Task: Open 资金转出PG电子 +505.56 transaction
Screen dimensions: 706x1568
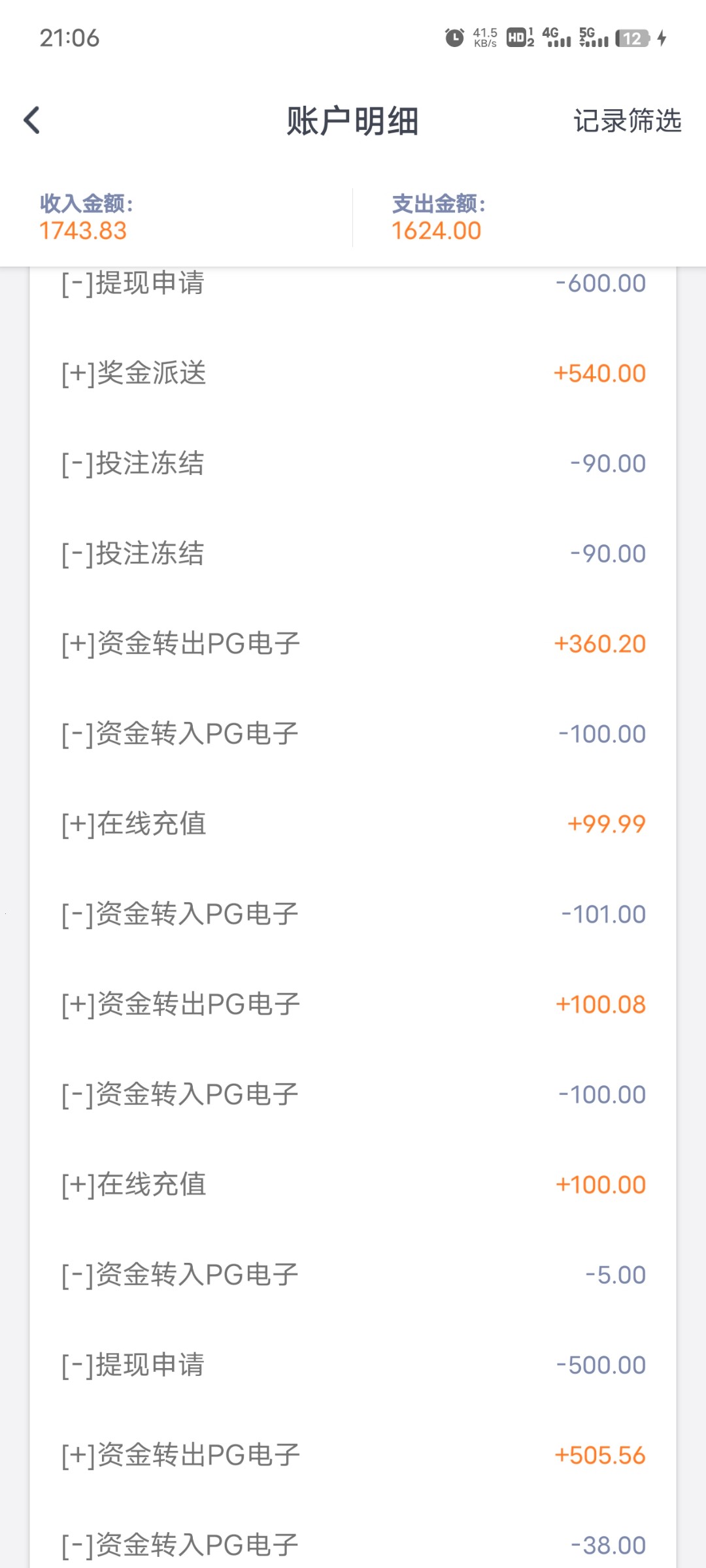Action: pyautogui.click(x=353, y=1455)
